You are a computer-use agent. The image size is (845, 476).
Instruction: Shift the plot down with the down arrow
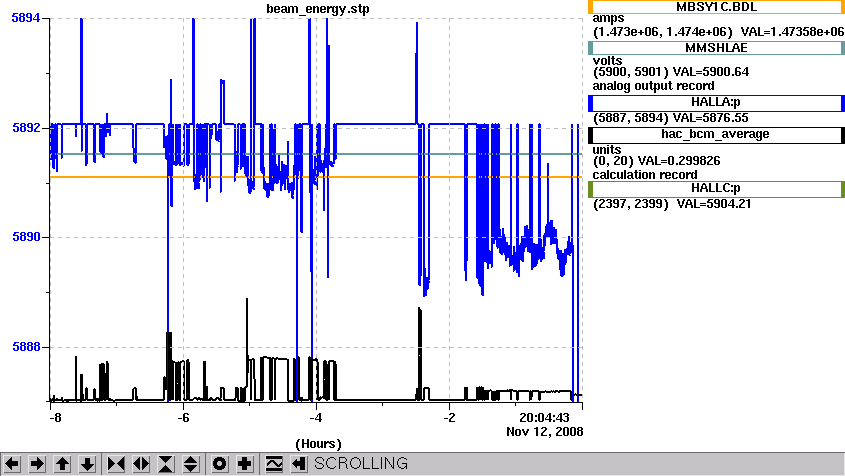87,464
